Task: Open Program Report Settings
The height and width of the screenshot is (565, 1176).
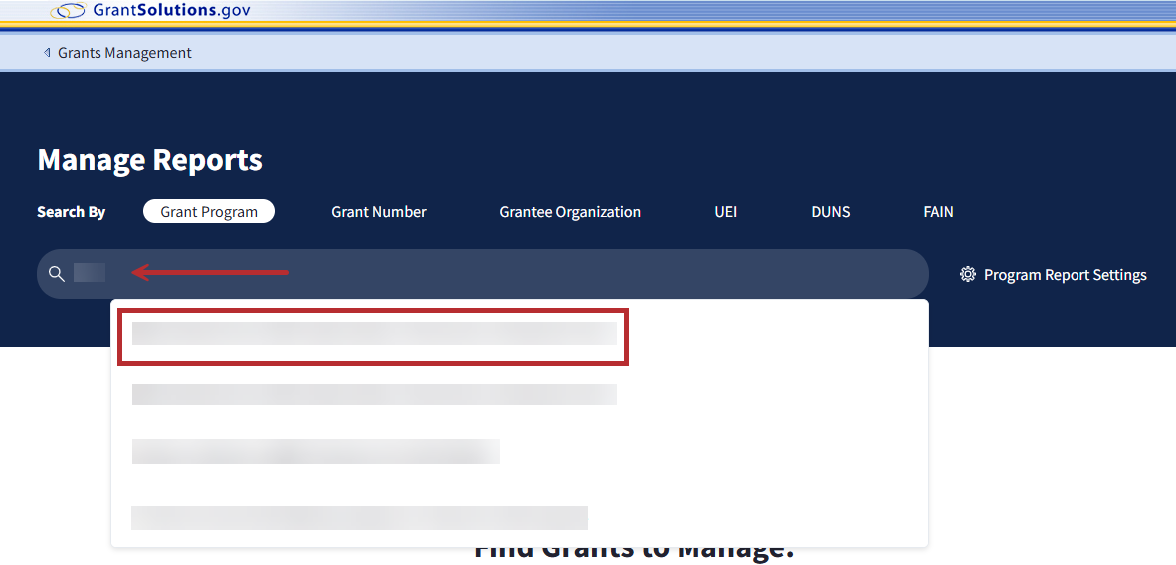Action: point(1064,275)
